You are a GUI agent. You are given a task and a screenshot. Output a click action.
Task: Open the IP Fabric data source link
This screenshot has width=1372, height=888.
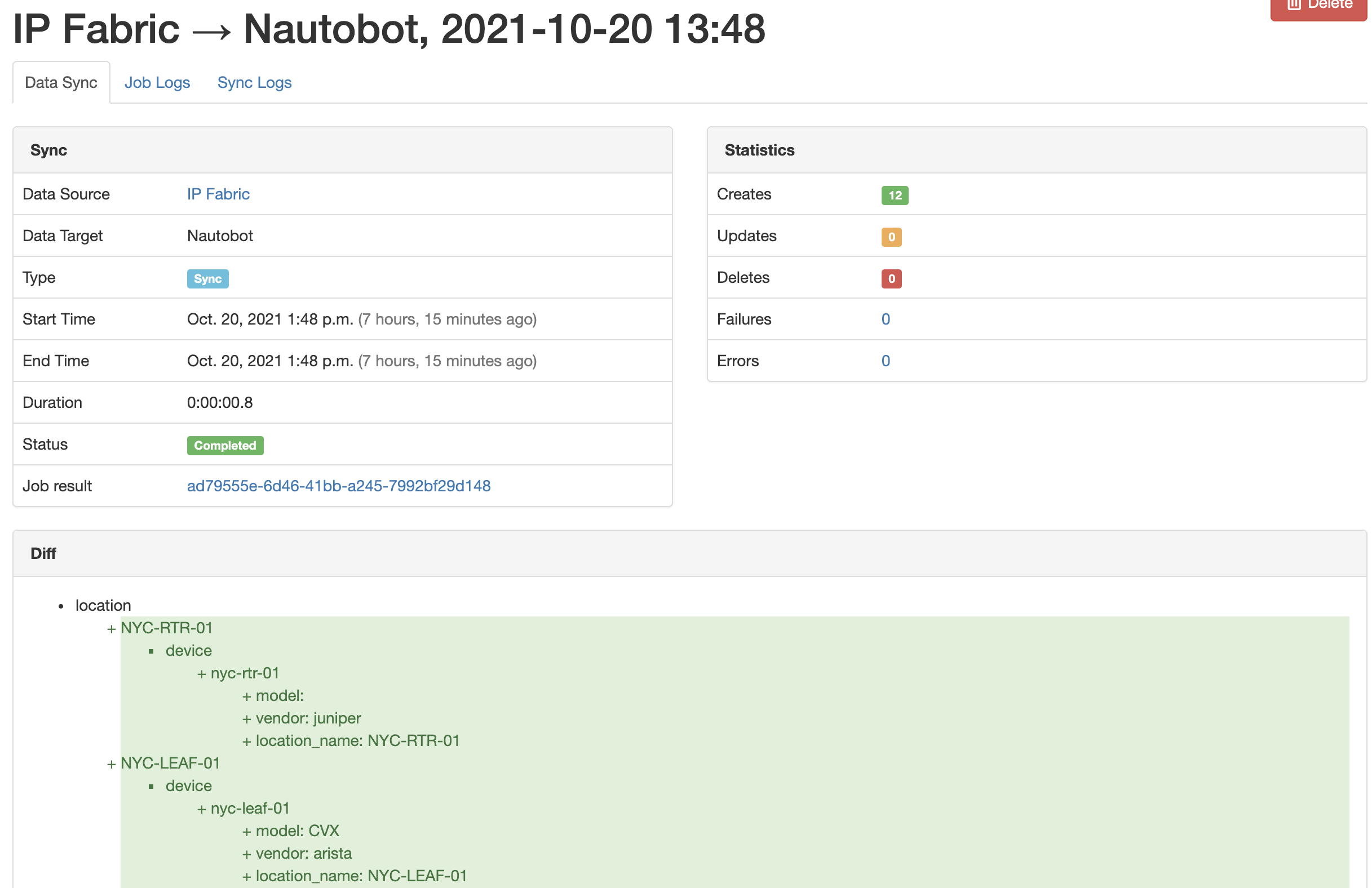pyautogui.click(x=218, y=194)
